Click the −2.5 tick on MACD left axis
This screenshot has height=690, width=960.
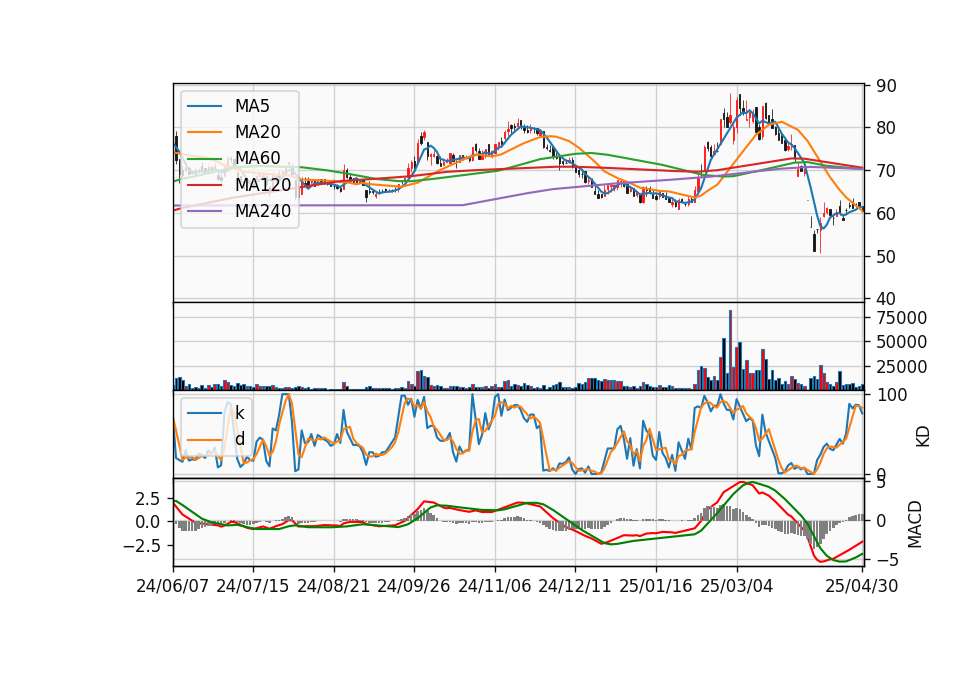(141, 545)
